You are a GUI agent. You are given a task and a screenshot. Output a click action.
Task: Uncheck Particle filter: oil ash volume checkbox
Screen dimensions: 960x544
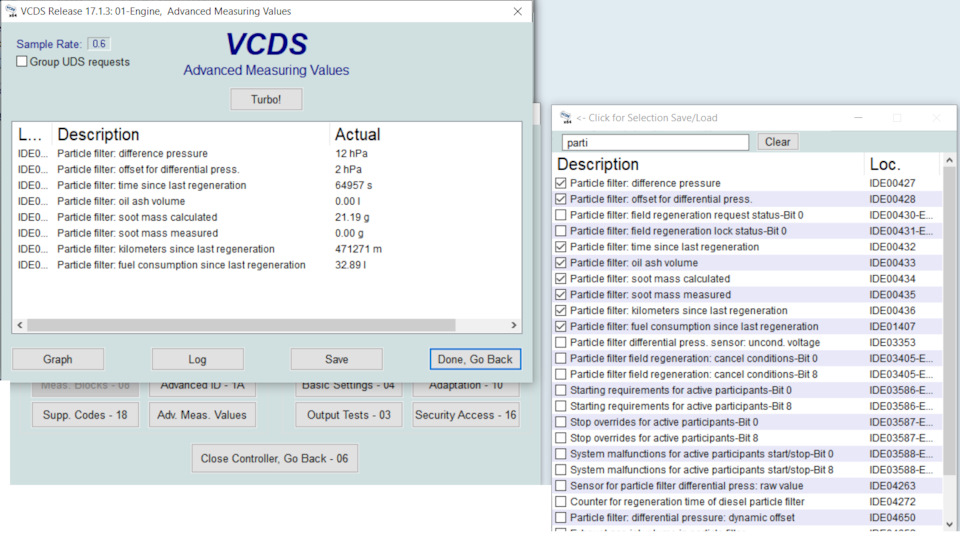561,263
